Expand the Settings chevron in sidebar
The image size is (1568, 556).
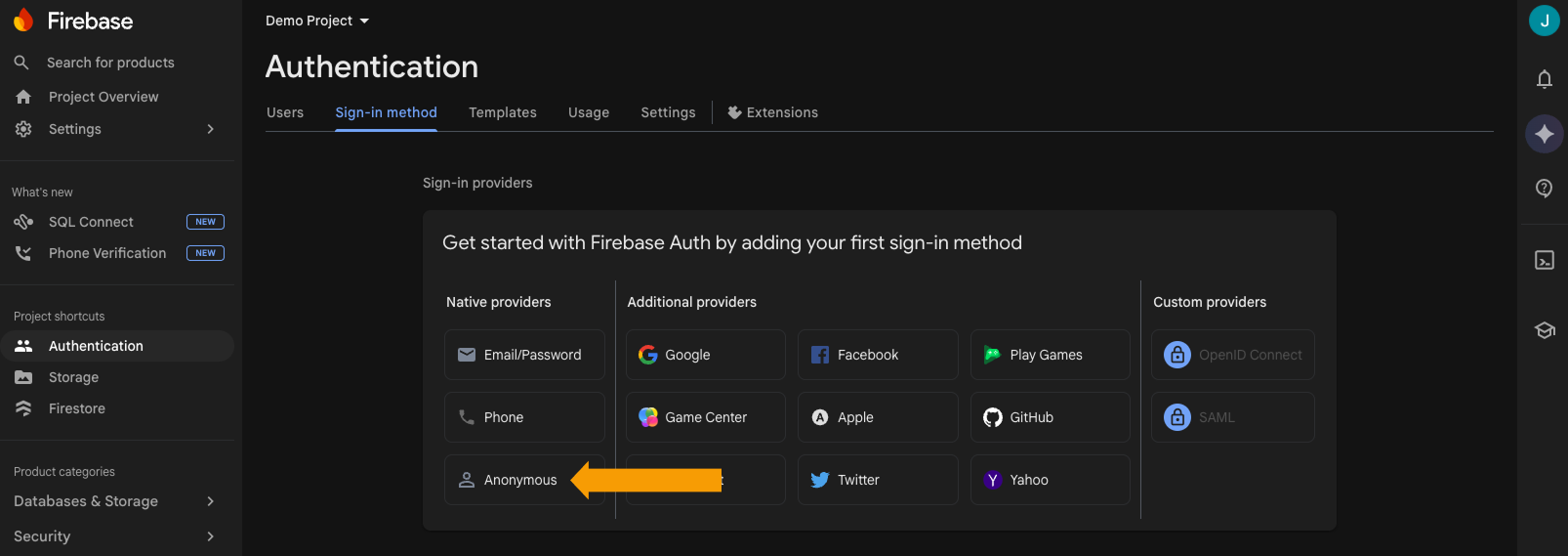(211, 129)
